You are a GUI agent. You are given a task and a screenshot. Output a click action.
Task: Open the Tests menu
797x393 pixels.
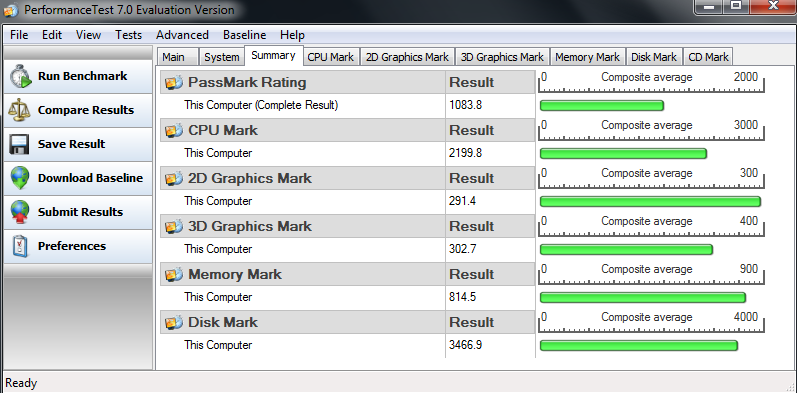128,35
